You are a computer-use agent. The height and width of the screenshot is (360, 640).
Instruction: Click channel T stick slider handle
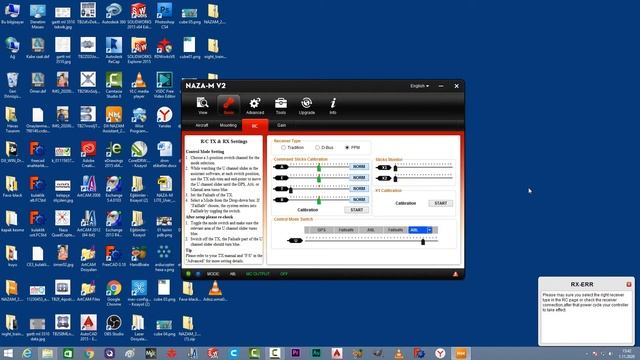point(291,189)
